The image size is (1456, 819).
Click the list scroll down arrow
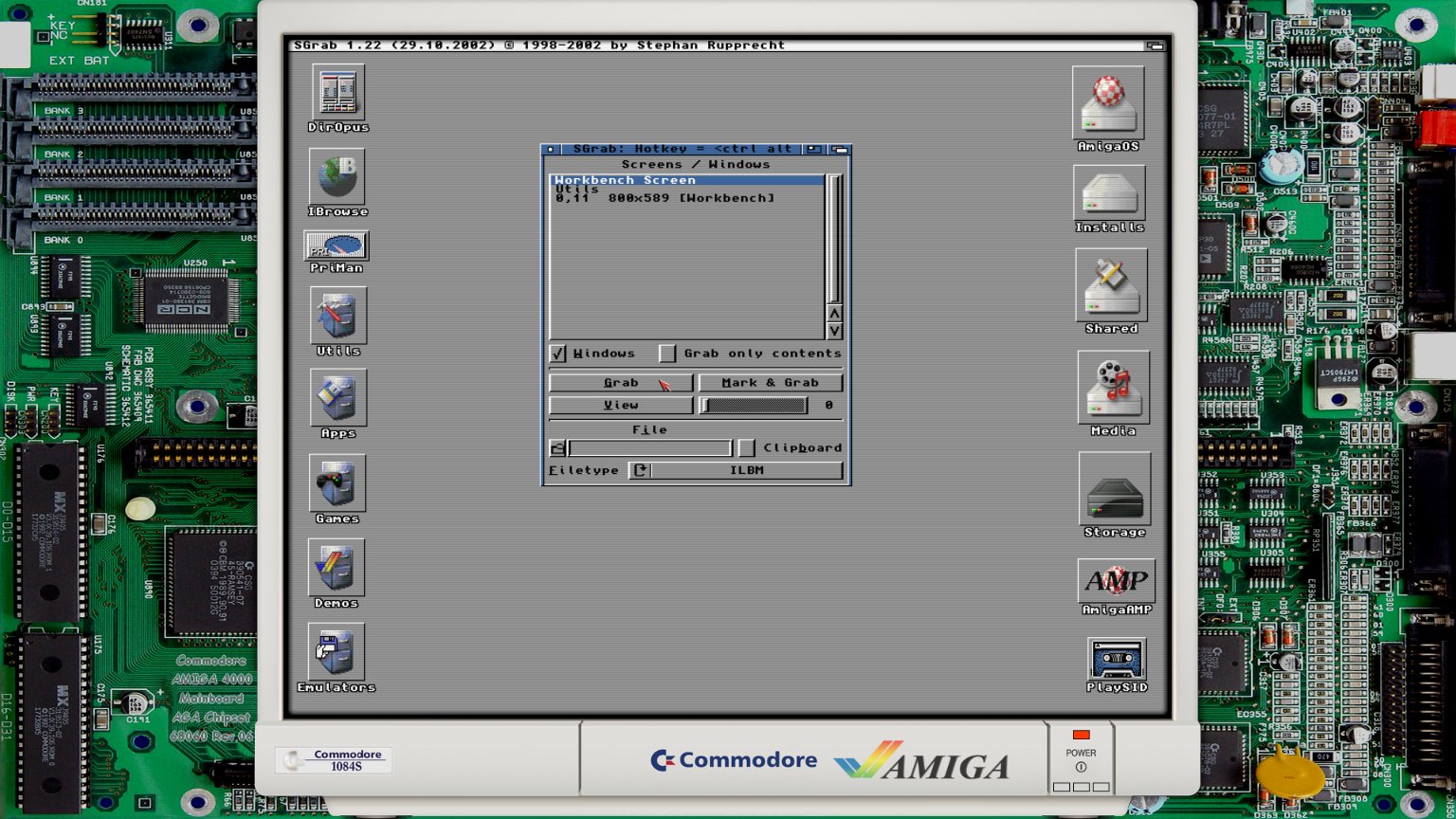[x=834, y=331]
